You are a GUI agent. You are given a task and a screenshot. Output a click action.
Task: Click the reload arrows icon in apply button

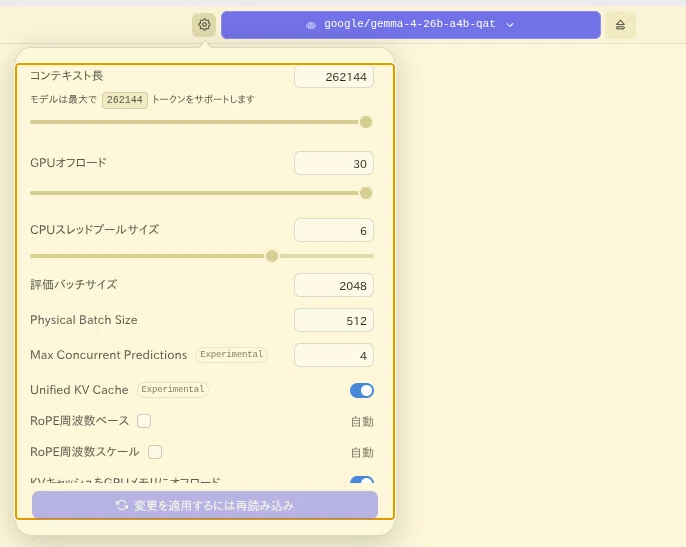click(122, 505)
